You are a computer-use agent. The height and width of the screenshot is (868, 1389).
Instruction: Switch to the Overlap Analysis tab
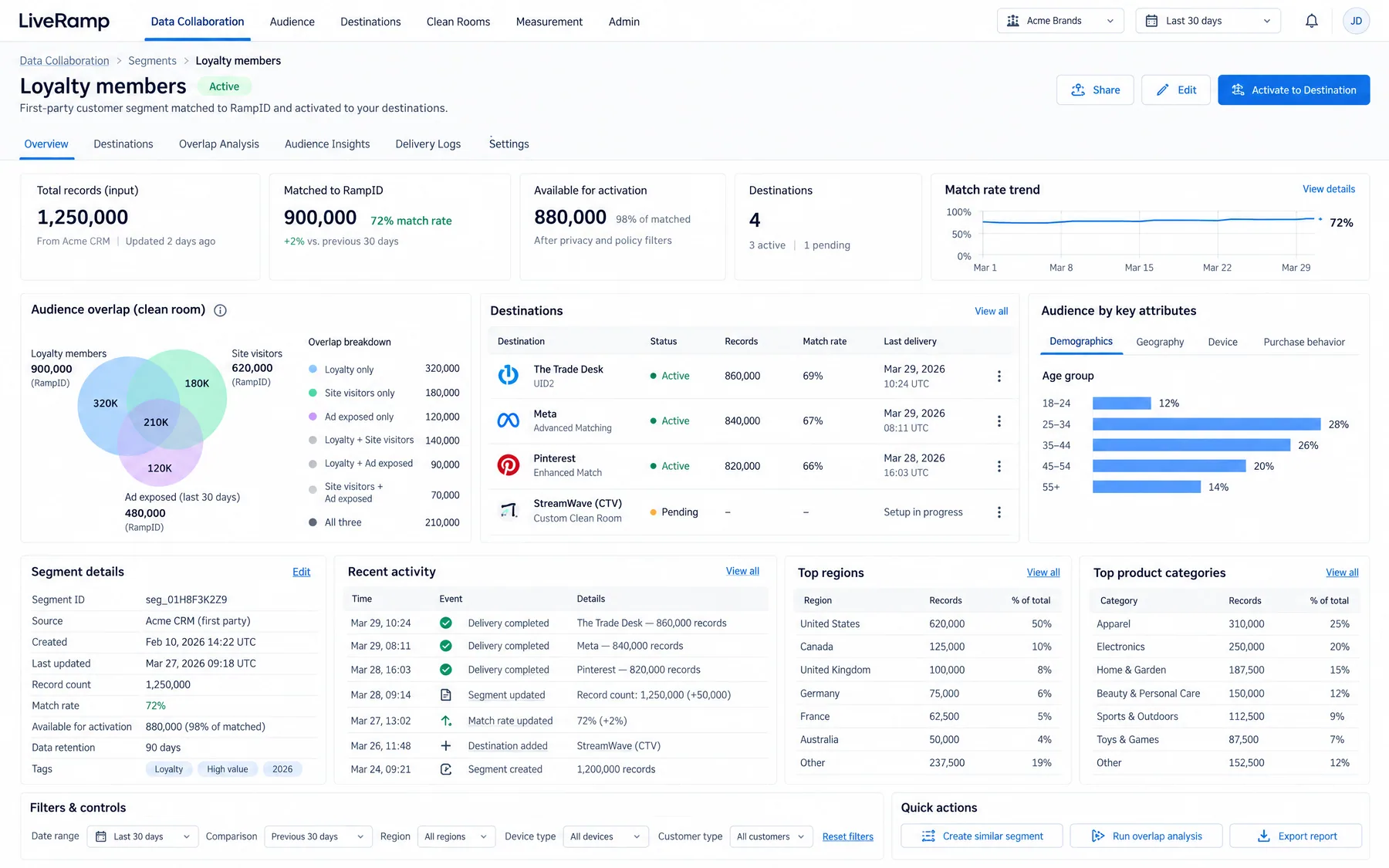(x=219, y=144)
